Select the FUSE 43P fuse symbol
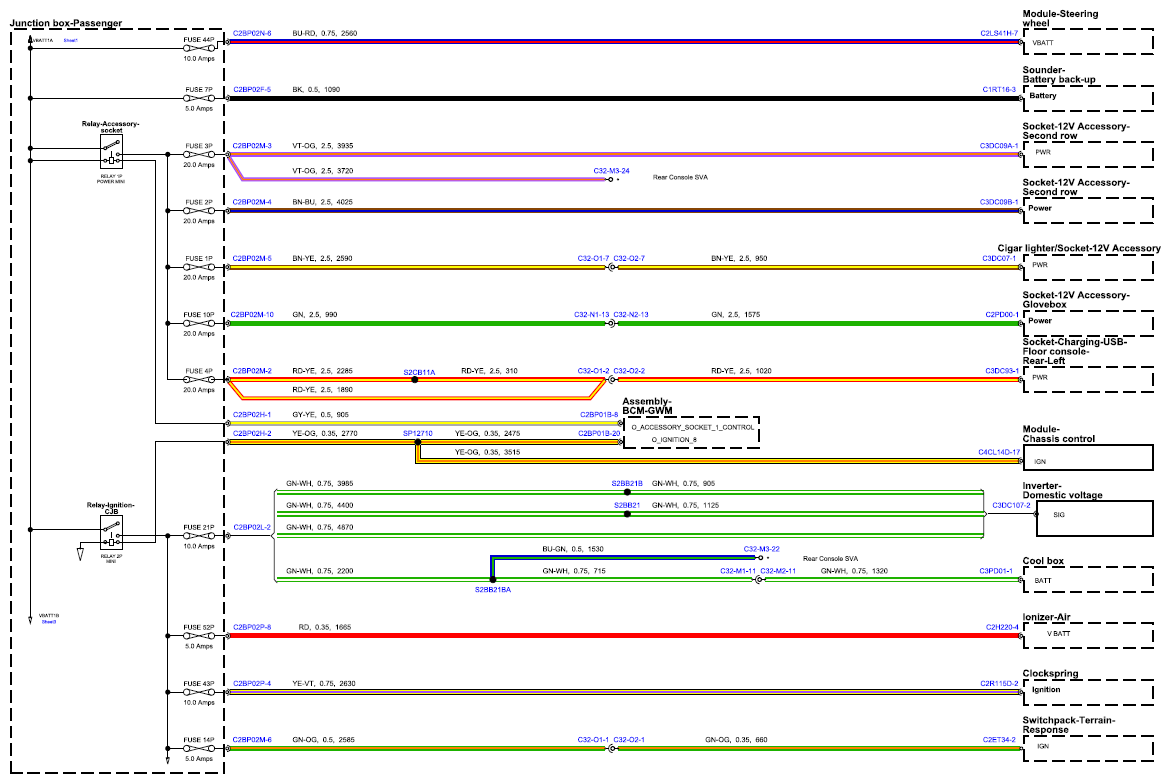 [199, 692]
